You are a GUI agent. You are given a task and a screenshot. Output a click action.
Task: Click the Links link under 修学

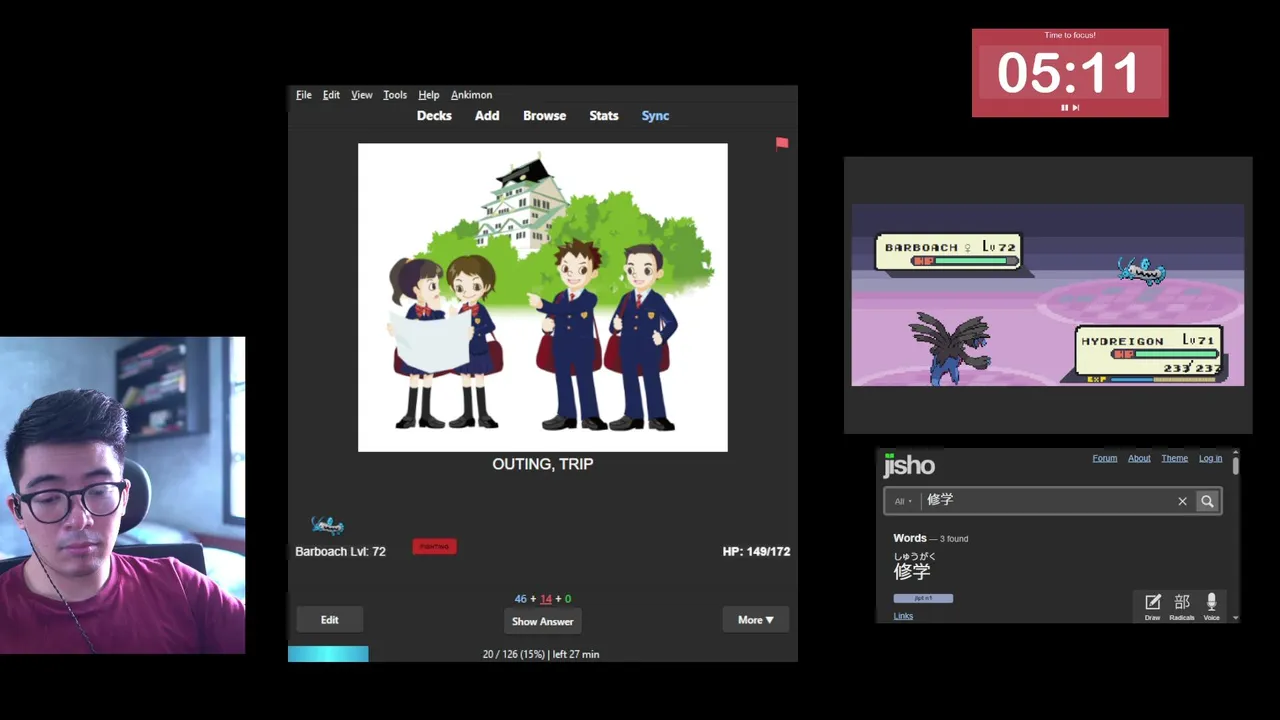coord(903,616)
